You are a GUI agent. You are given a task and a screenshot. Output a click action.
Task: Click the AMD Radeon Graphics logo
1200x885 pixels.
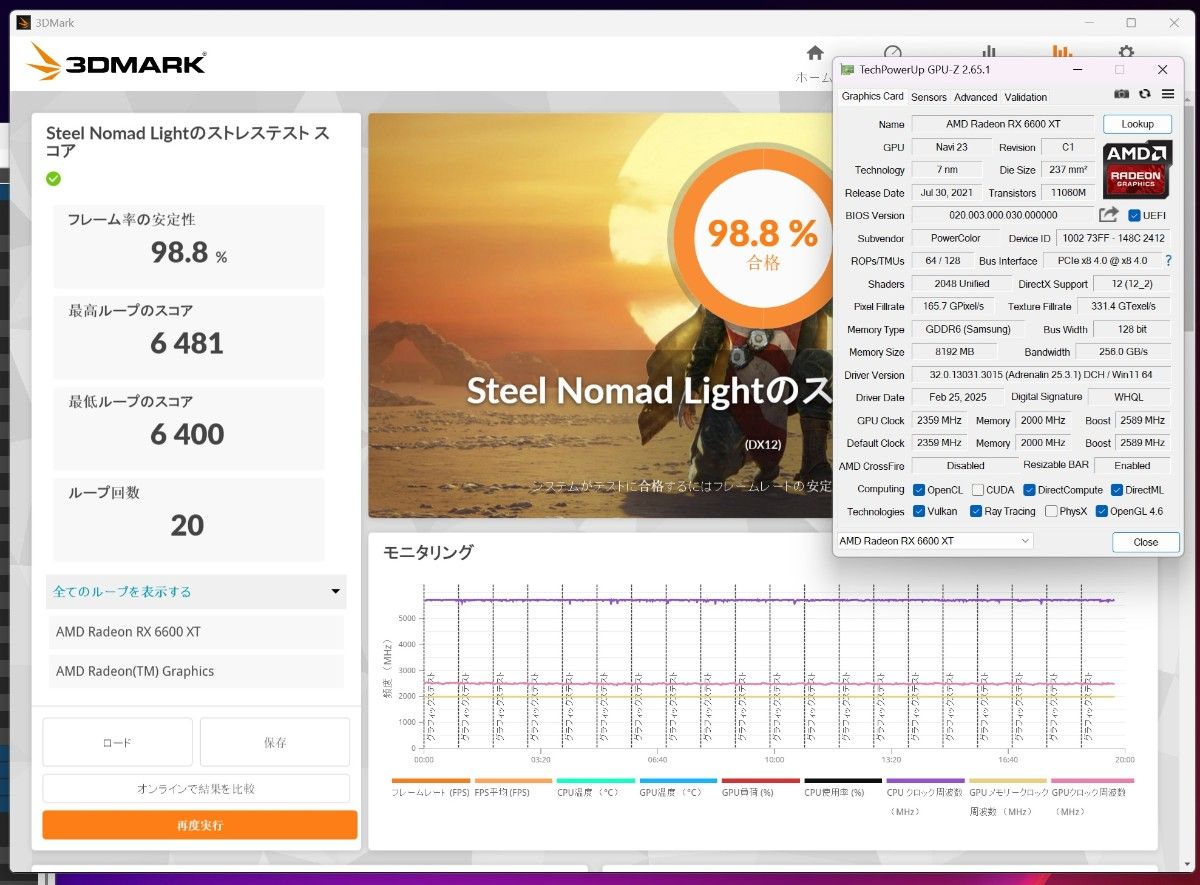[x=1137, y=169]
